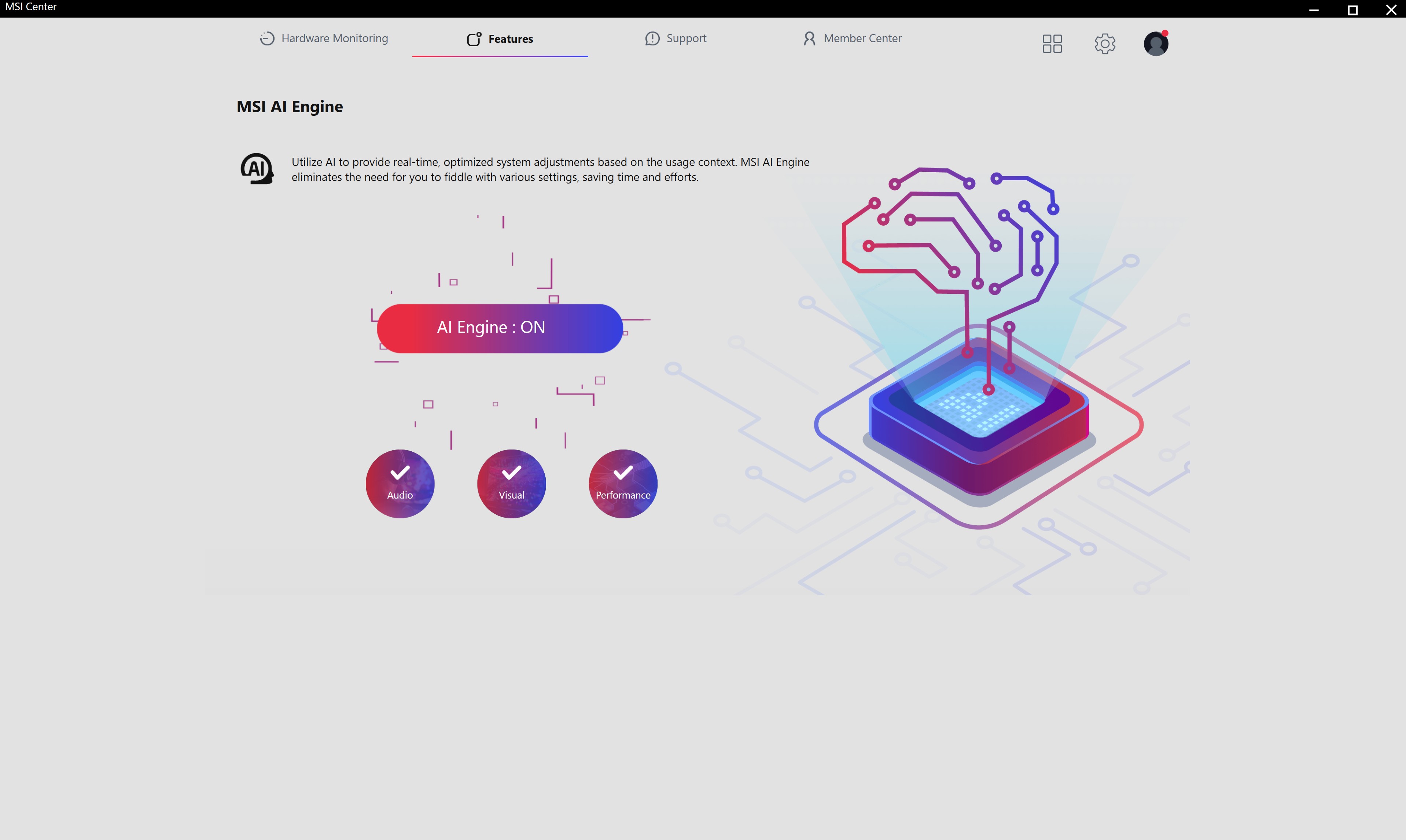Click the user profile avatar

[1155, 44]
